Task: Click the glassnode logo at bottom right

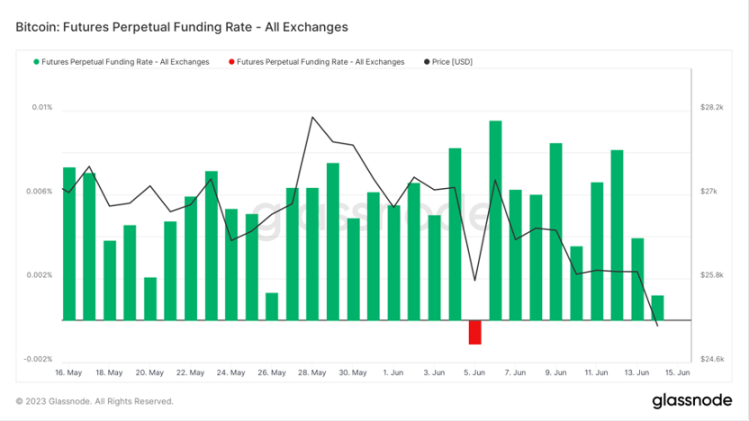Action: coord(692,400)
